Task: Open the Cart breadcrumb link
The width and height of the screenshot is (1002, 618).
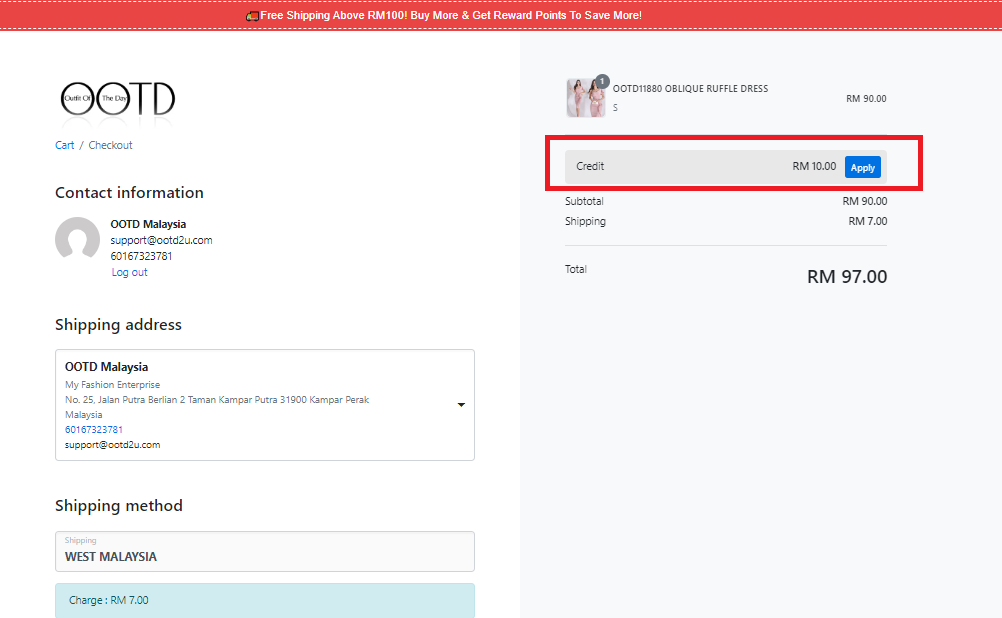Action: pos(65,145)
